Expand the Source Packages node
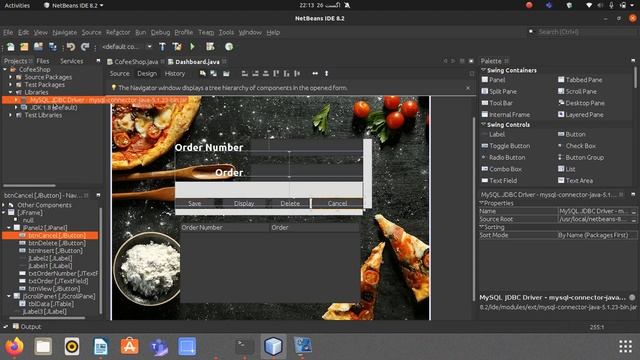Viewport: 640px width, 360px height. (x=11, y=77)
